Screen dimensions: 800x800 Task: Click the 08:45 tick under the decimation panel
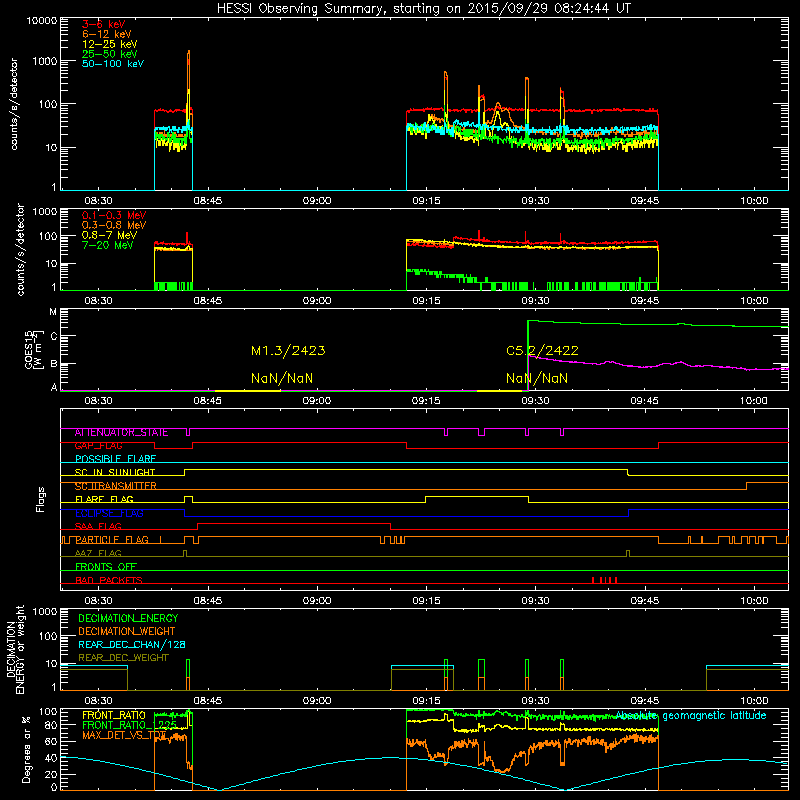(x=208, y=701)
